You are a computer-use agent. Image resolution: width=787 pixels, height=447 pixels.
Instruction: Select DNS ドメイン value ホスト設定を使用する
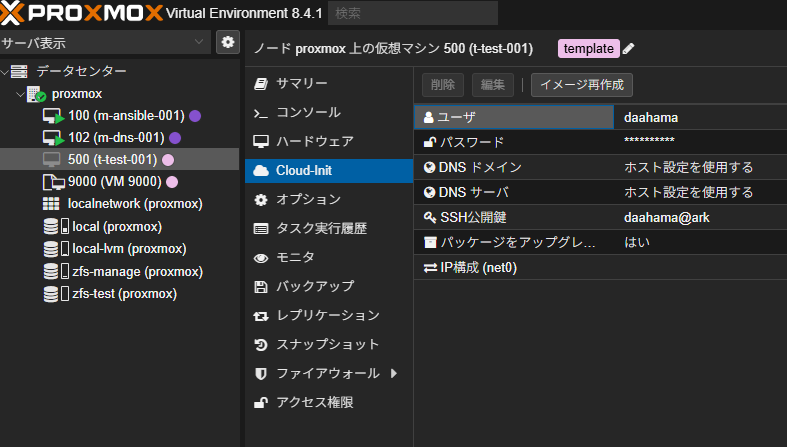689,167
